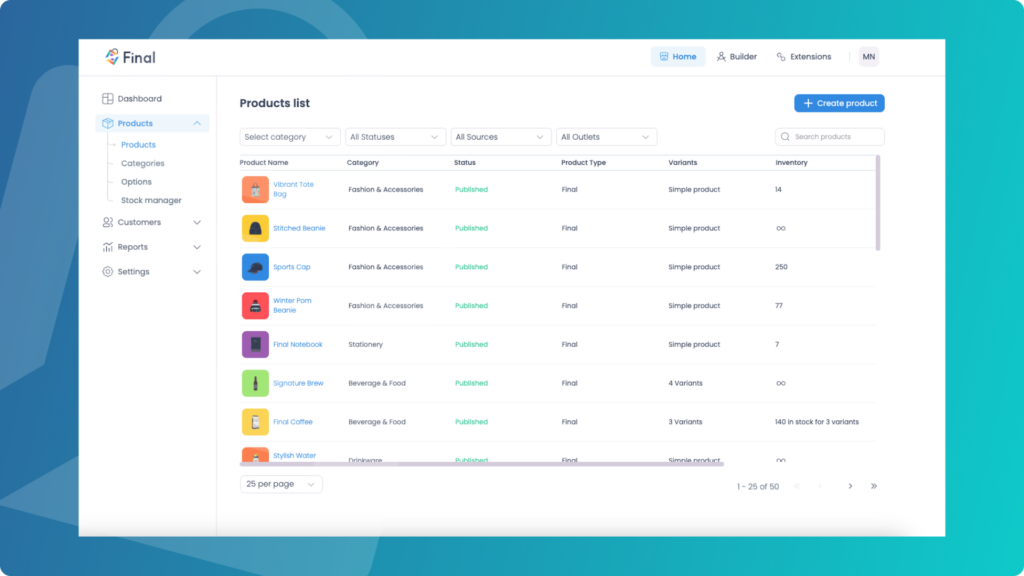Switch to the Home tab
The height and width of the screenshot is (576, 1024).
coord(678,57)
